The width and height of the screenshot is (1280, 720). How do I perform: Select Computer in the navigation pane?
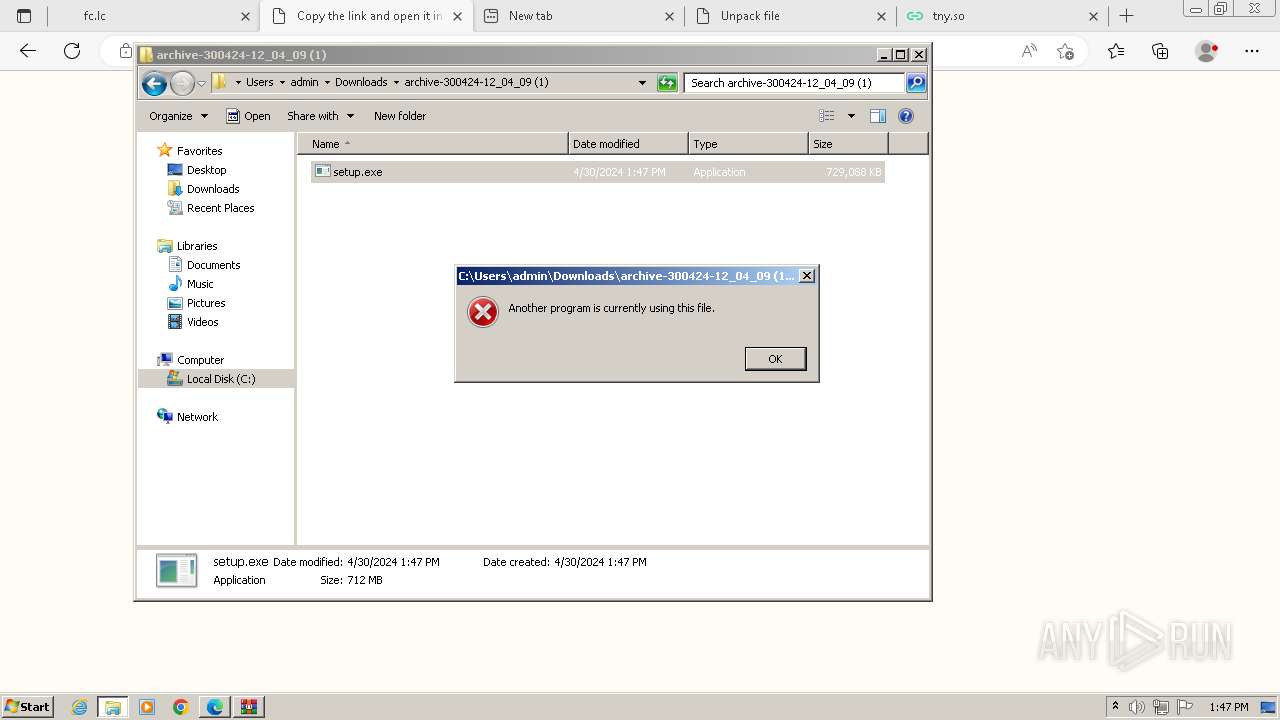click(200, 360)
